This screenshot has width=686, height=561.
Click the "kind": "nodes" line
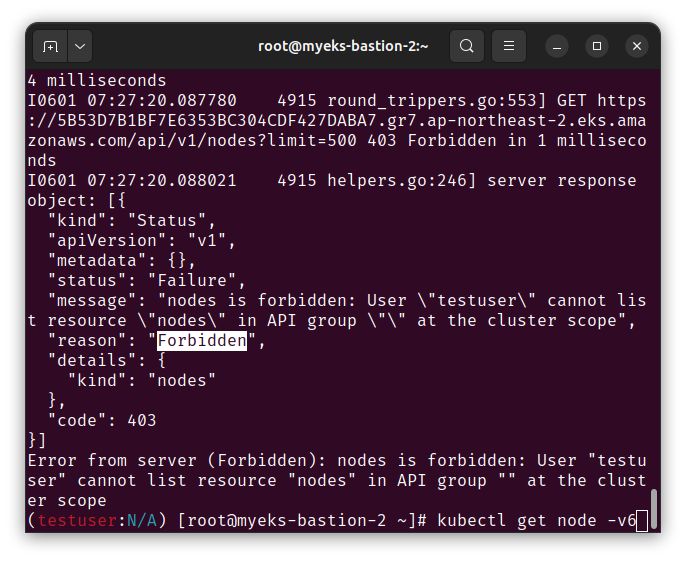point(142,381)
